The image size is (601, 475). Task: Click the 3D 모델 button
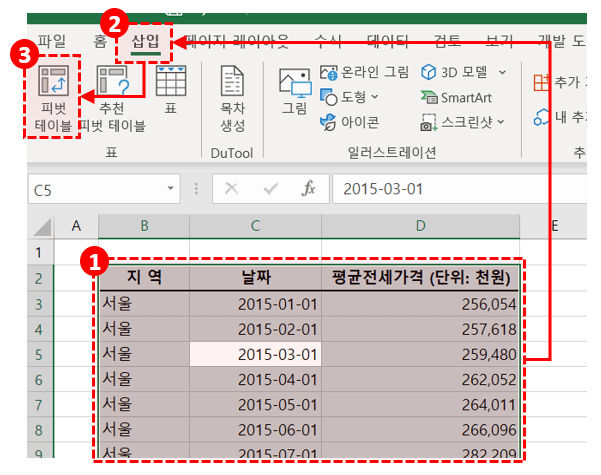tap(454, 72)
